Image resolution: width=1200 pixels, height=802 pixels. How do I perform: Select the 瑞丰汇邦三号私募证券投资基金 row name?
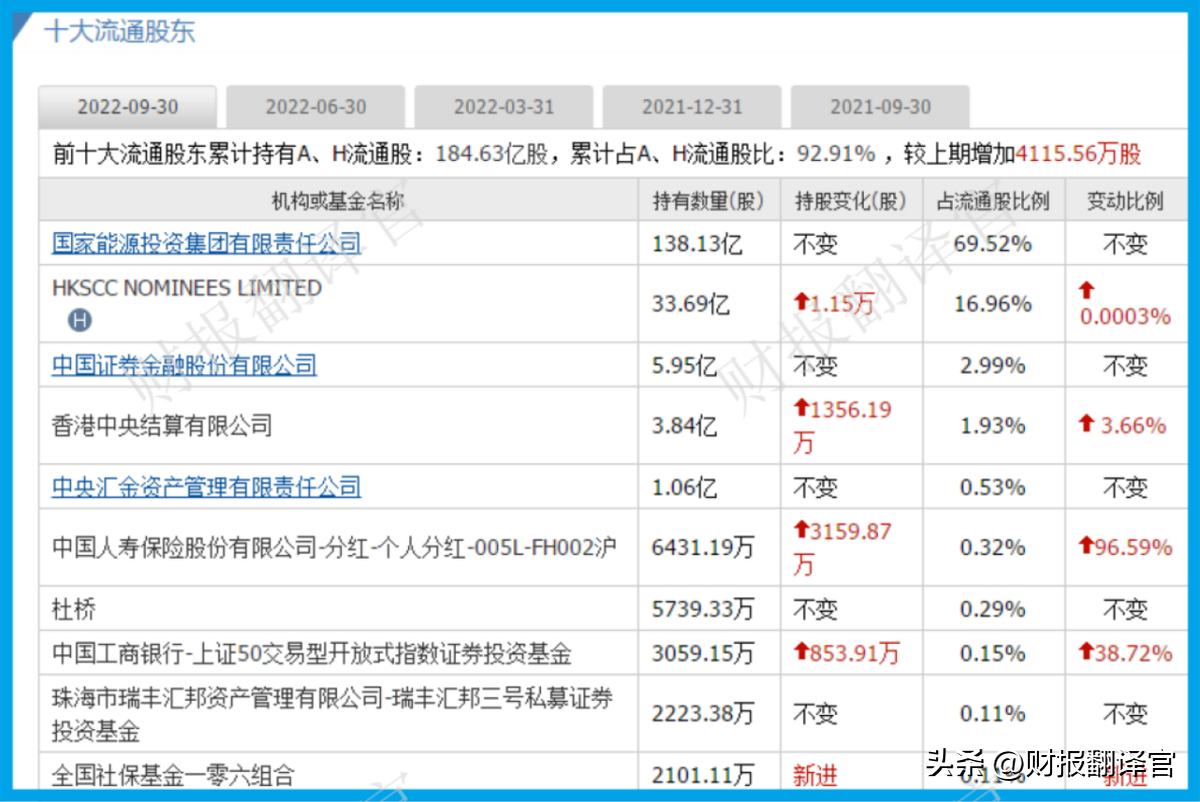pos(333,714)
